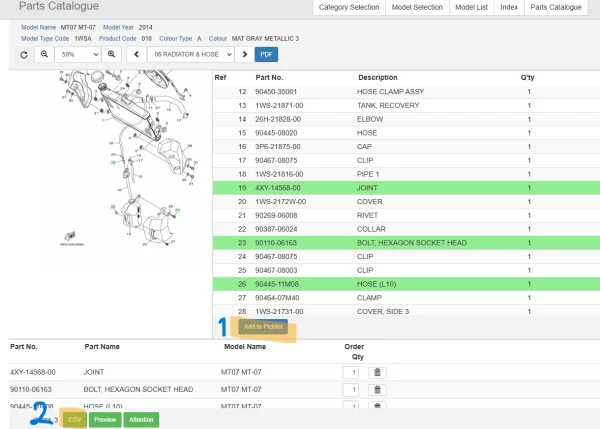
Task: Click the refresh diagram icon
Action: click(x=24, y=54)
